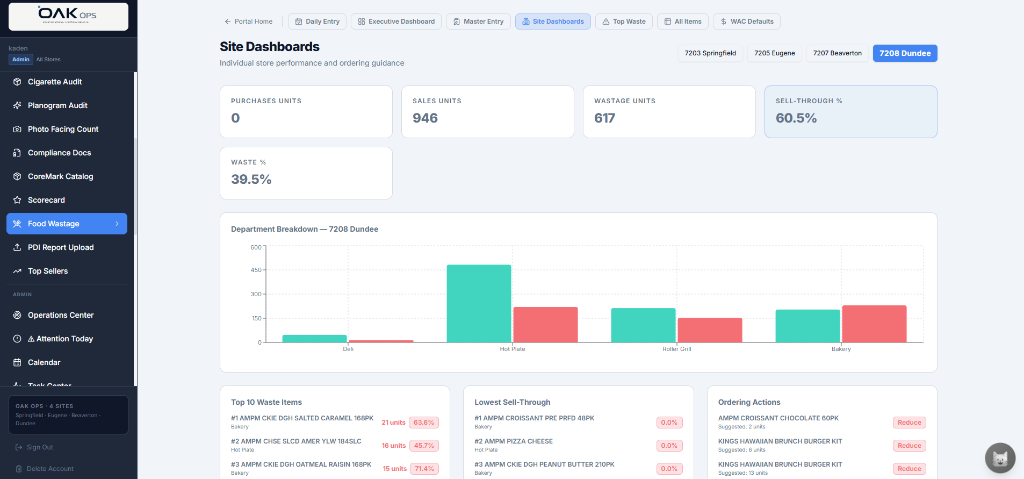Click the CoreMark Catalog box icon
This screenshot has width=1024, height=479.
(18, 176)
